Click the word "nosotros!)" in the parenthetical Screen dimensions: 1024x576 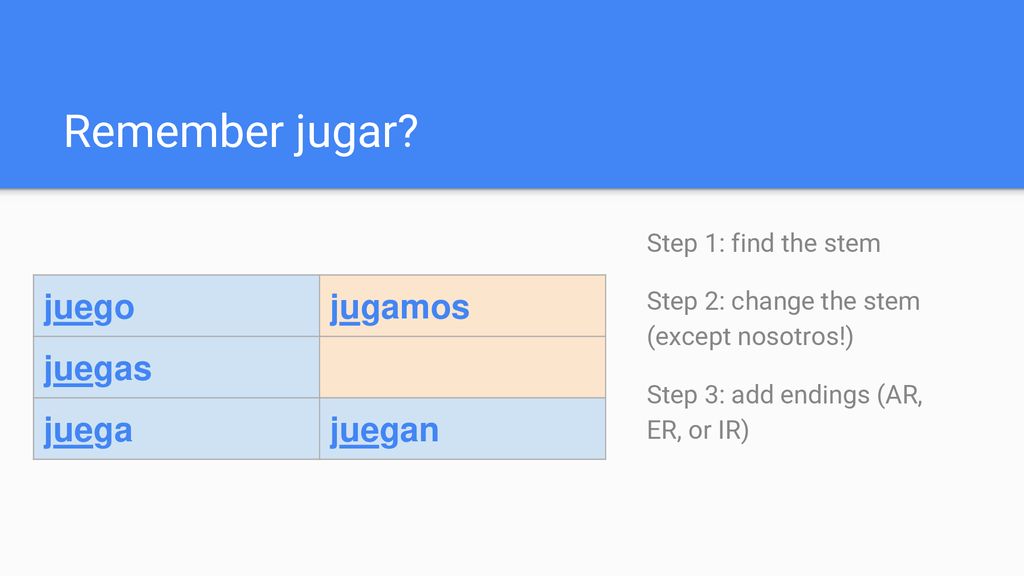[x=795, y=337]
